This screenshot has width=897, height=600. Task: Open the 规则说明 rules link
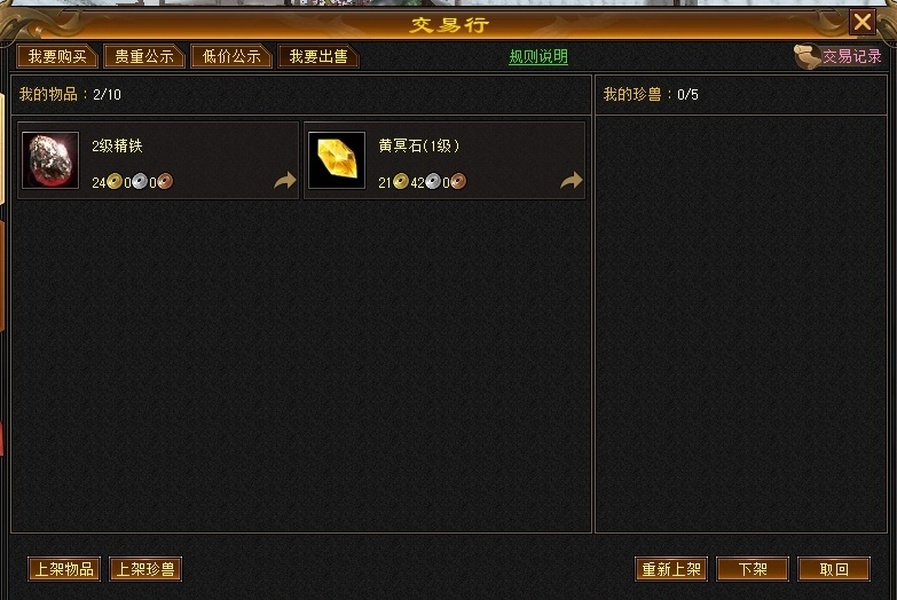pos(538,57)
